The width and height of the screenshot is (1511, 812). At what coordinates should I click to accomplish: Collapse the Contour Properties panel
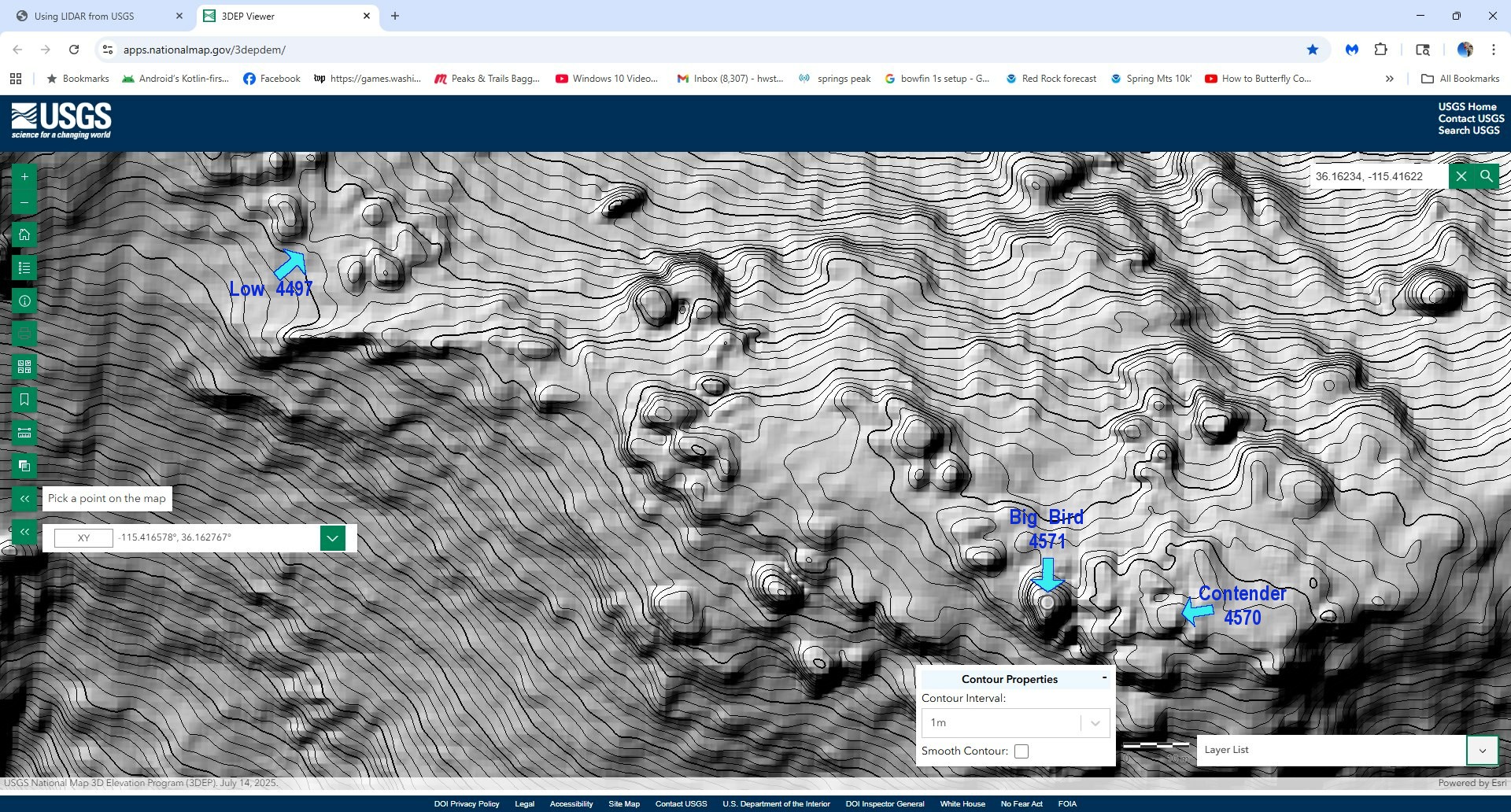click(x=1104, y=677)
